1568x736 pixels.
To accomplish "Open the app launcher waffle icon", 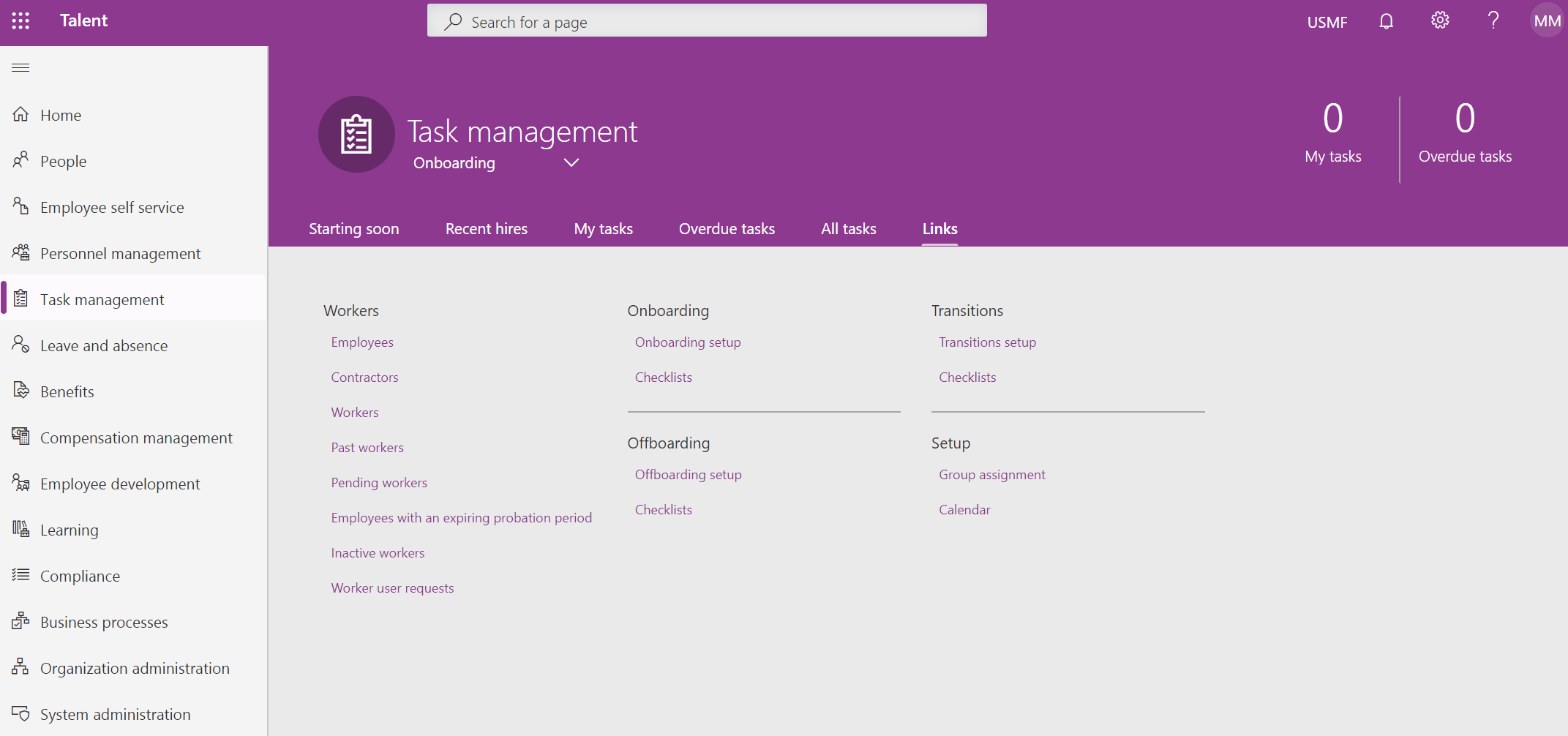I will [x=20, y=20].
